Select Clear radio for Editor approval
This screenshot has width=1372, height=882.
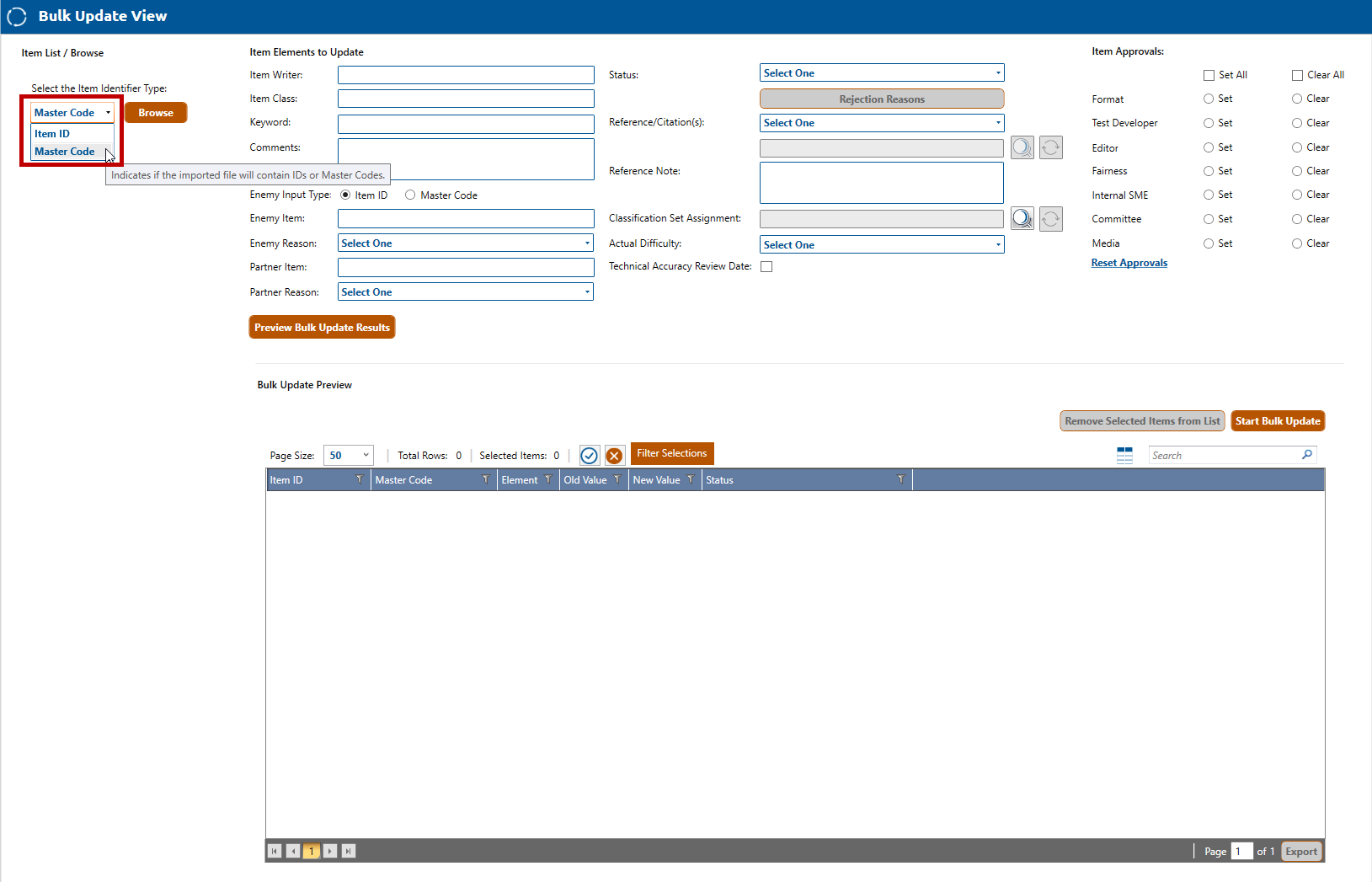click(1297, 147)
